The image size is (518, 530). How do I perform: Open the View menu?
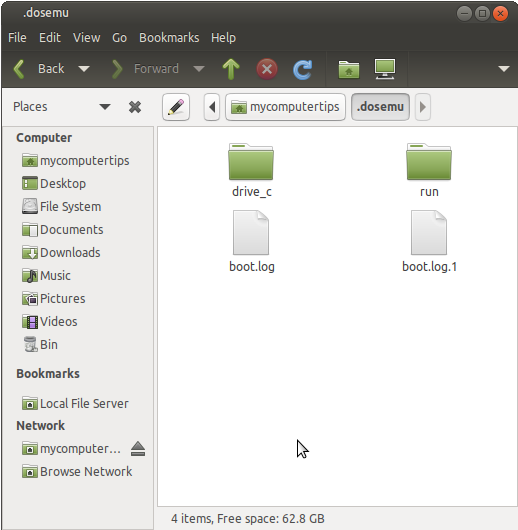click(x=87, y=38)
